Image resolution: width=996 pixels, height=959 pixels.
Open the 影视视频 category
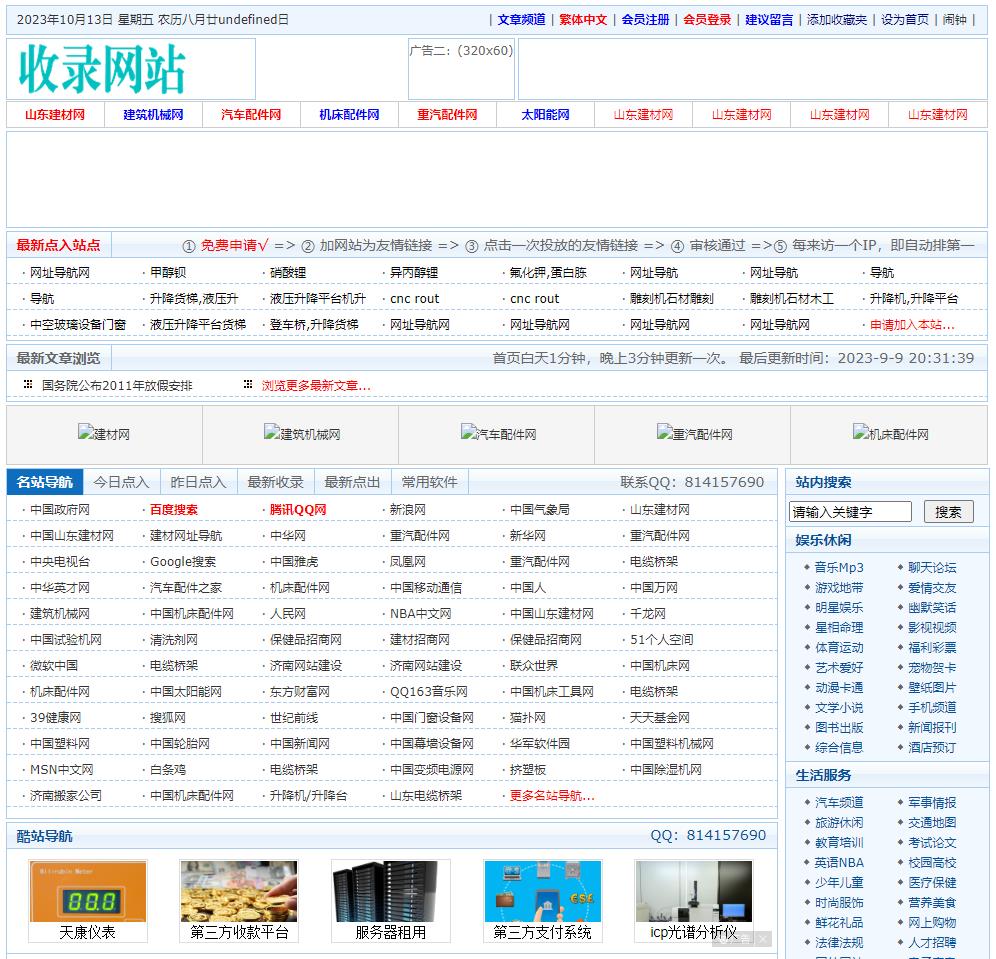(932, 627)
